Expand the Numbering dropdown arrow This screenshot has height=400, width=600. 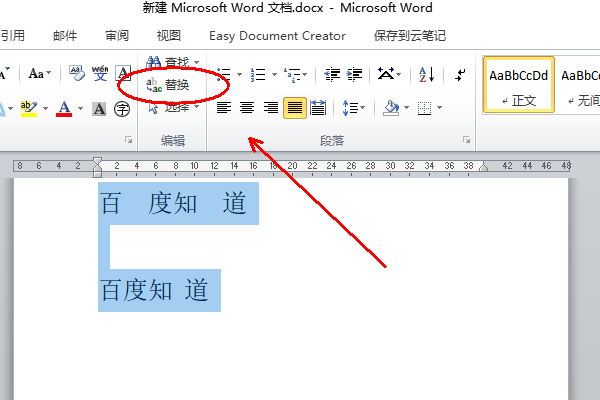(274, 74)
